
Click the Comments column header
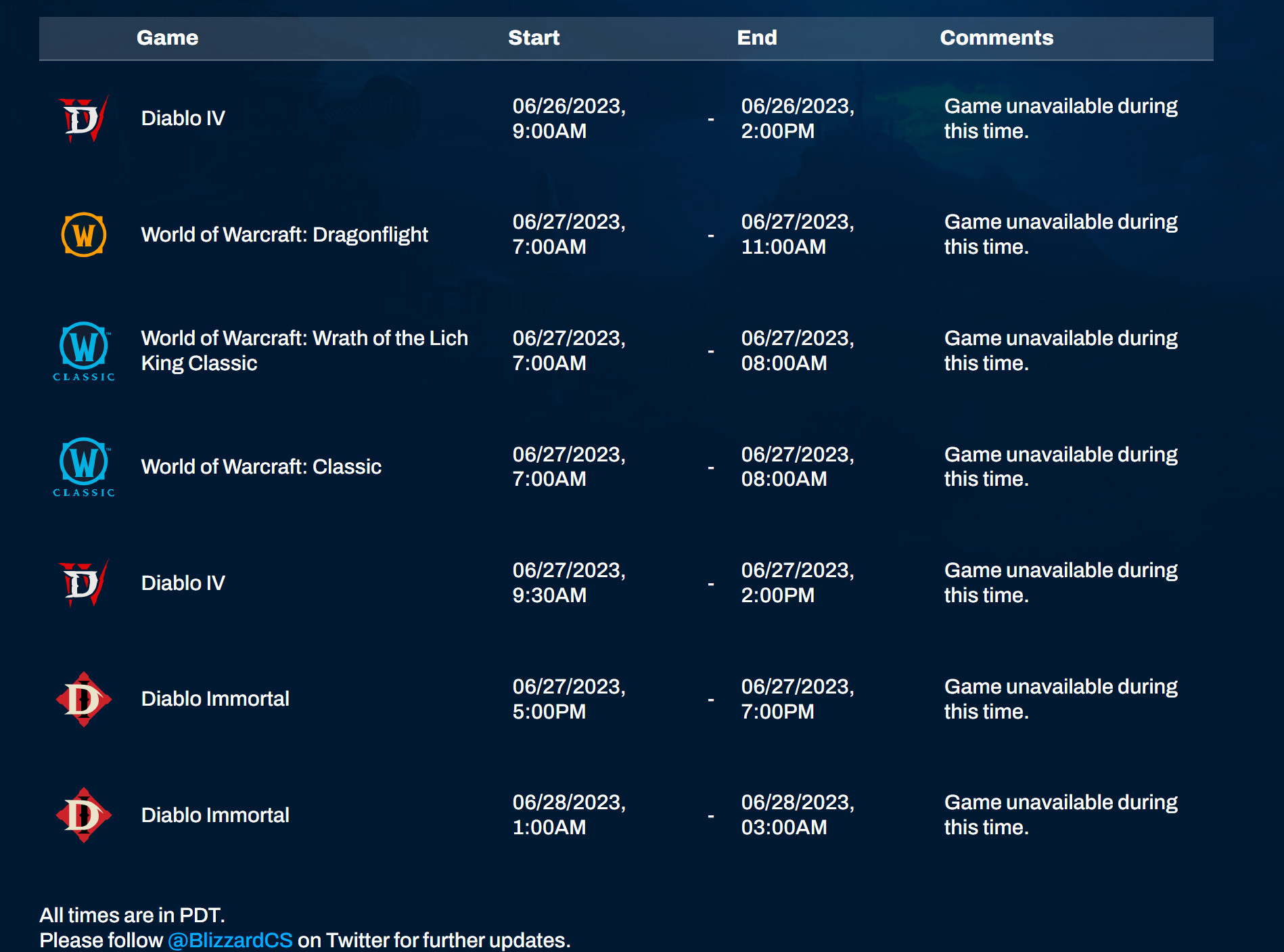(996, 38)
